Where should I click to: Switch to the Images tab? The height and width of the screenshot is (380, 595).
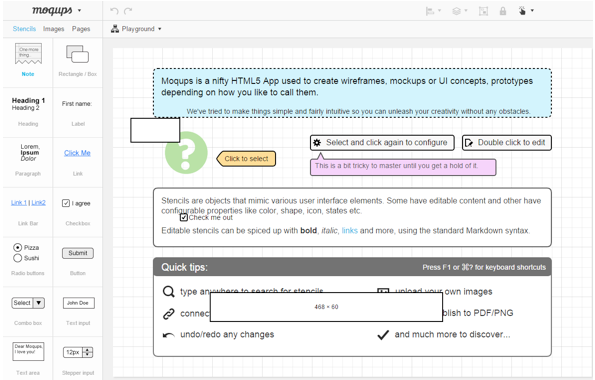[x=54, y=29]
